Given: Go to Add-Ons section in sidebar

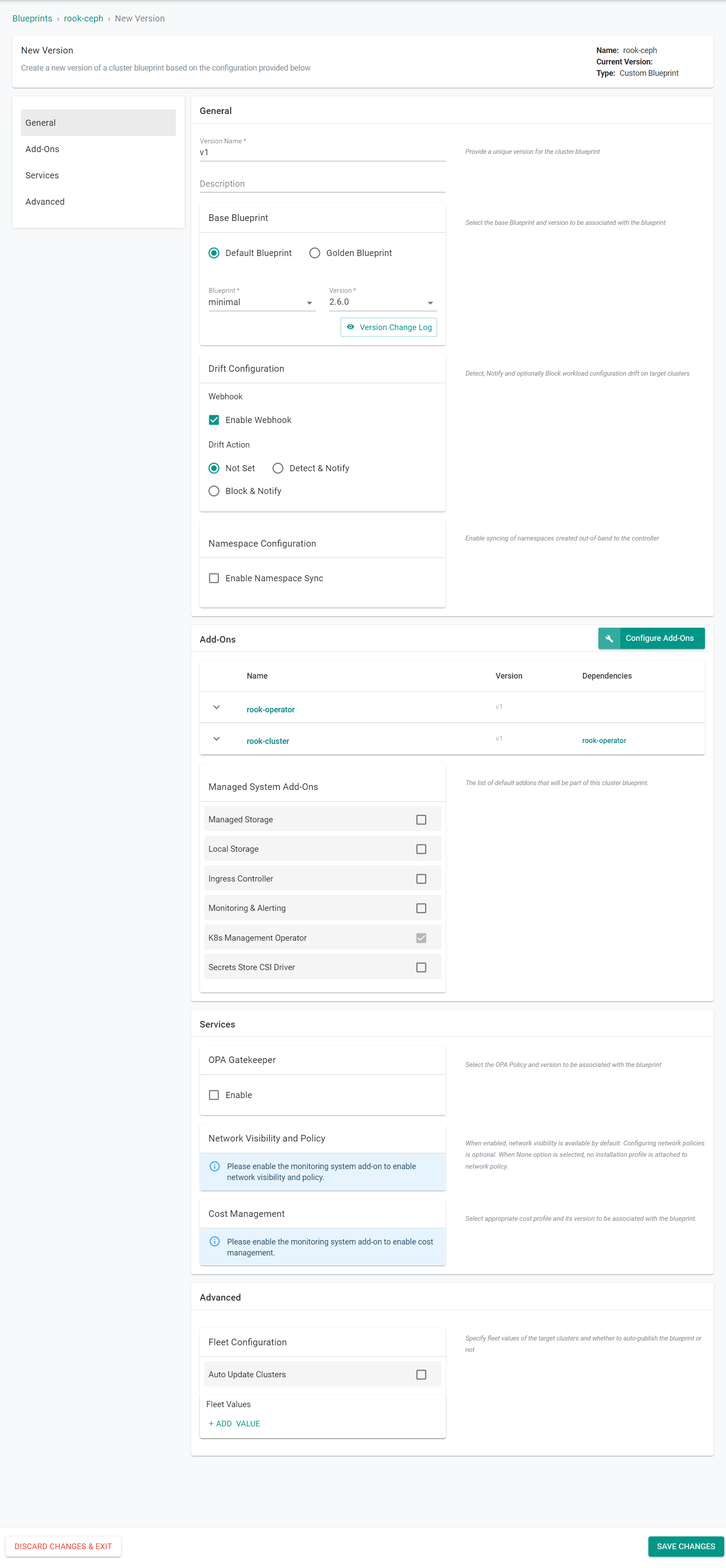Looking at the screenshot, I should click(98, 149).
